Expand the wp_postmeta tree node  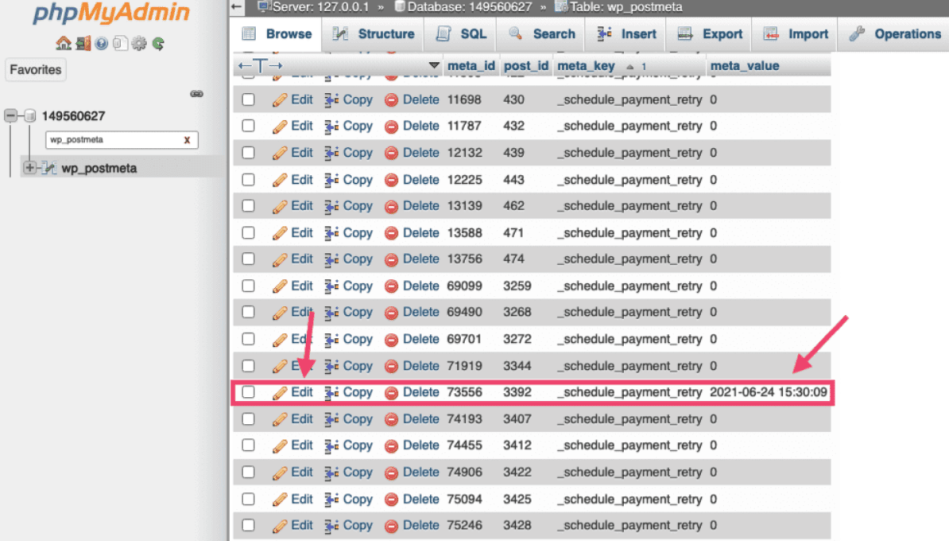click(29, 168)
